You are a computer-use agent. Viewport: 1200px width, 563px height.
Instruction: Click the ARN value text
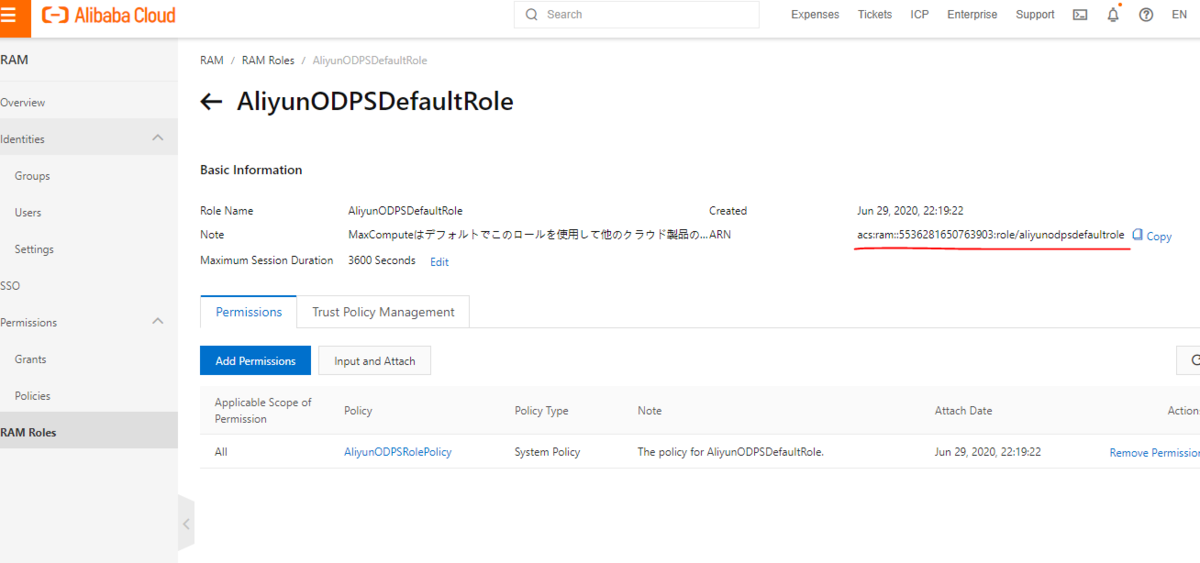coord(991,235)
